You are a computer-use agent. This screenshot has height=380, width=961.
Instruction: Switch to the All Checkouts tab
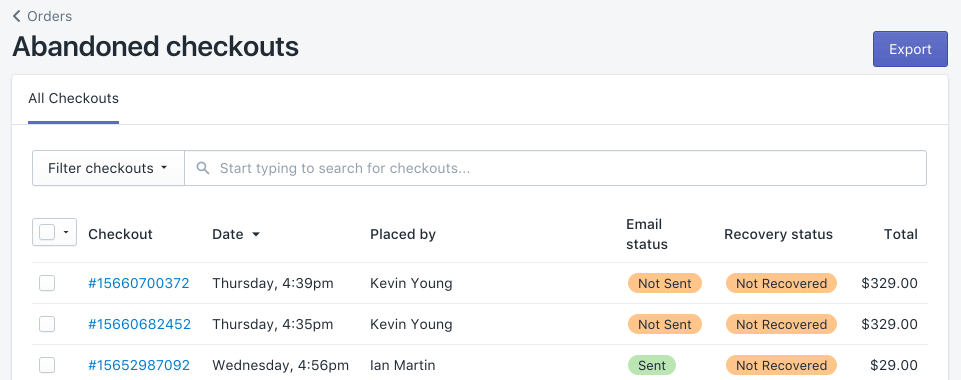pos(74,99)
